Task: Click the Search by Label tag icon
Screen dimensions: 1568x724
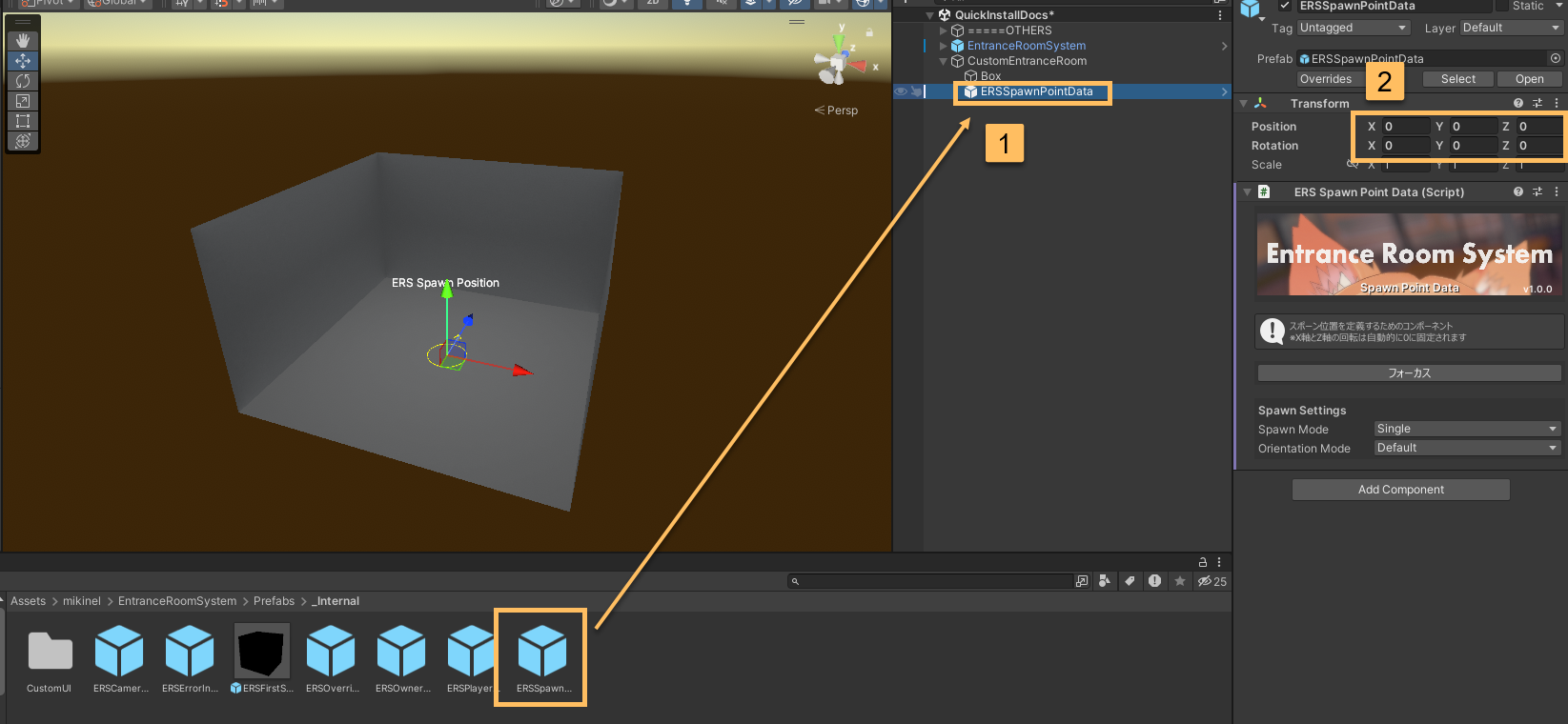Action: (1130, 581)
